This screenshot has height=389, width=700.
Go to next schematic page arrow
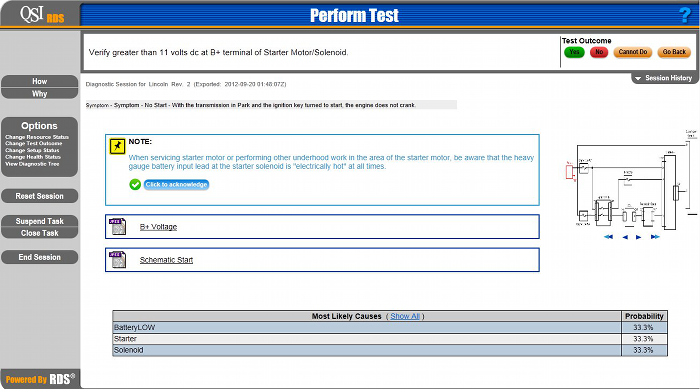638,237
